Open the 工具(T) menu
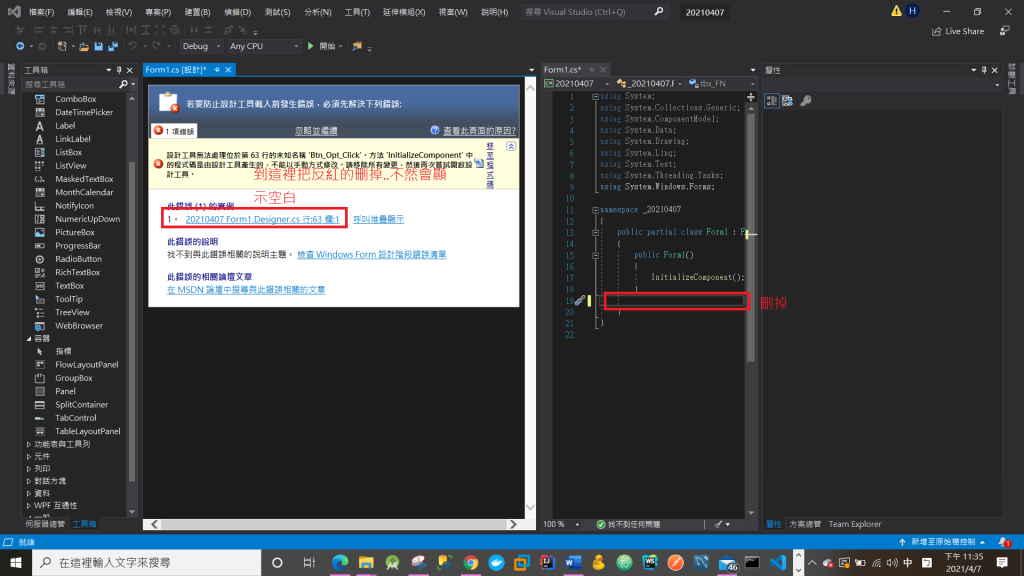1024x576 pixels. pyautogui.click(x=357, y=12)
